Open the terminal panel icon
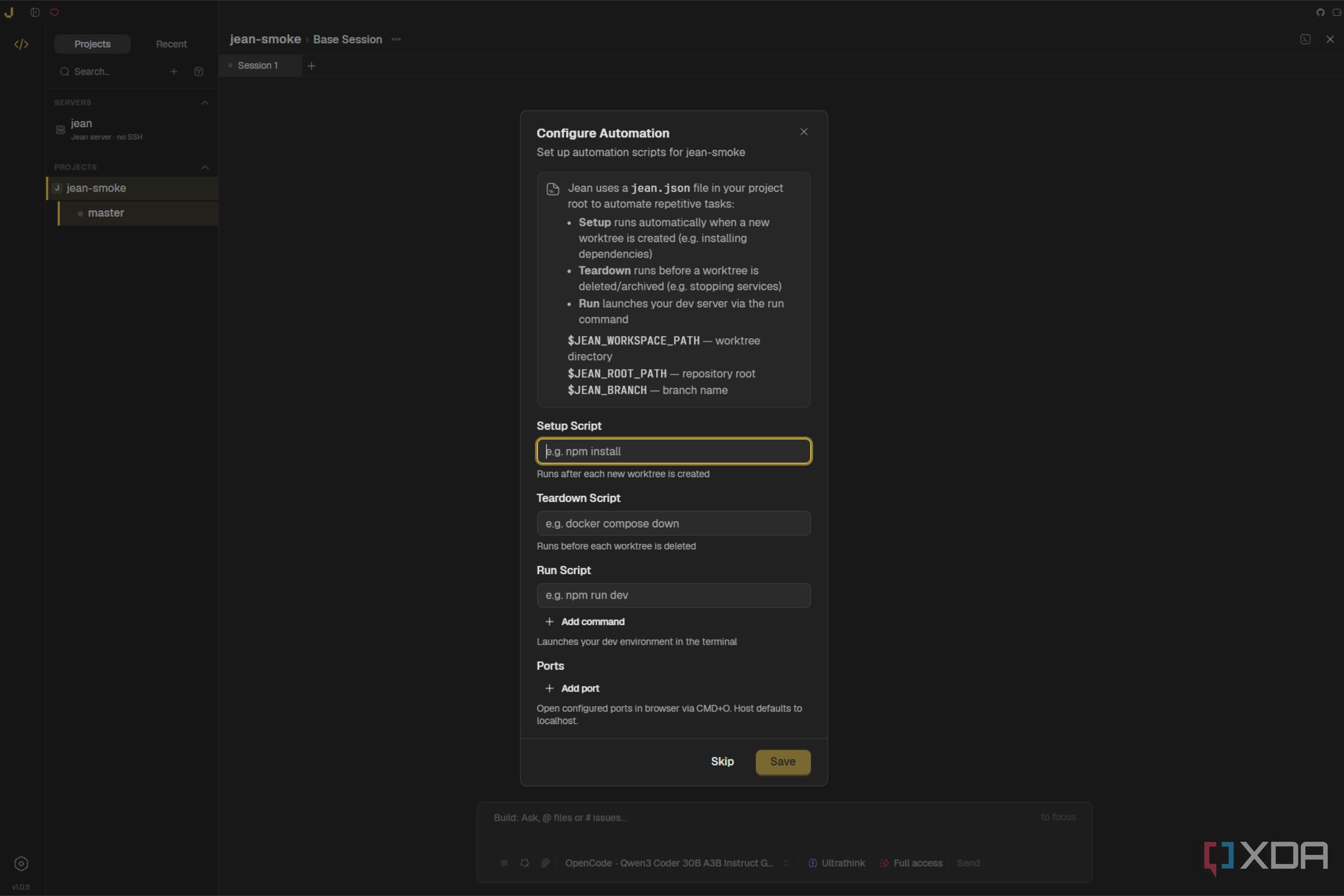This screenshot has width=1344, height=896. click(x=1305, y=39)
